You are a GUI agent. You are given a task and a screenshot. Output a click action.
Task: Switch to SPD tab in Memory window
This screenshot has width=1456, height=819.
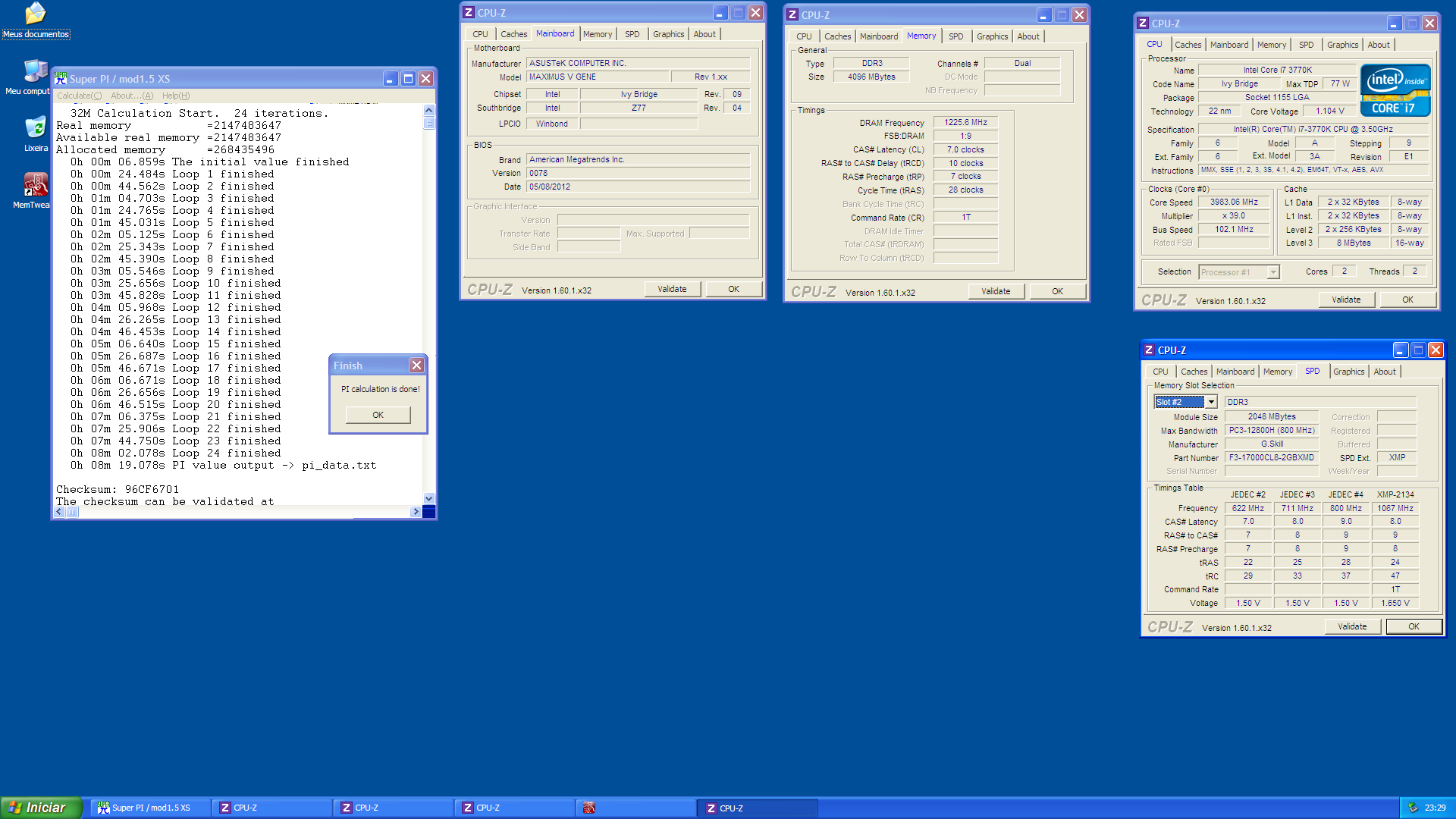(955, 36)
